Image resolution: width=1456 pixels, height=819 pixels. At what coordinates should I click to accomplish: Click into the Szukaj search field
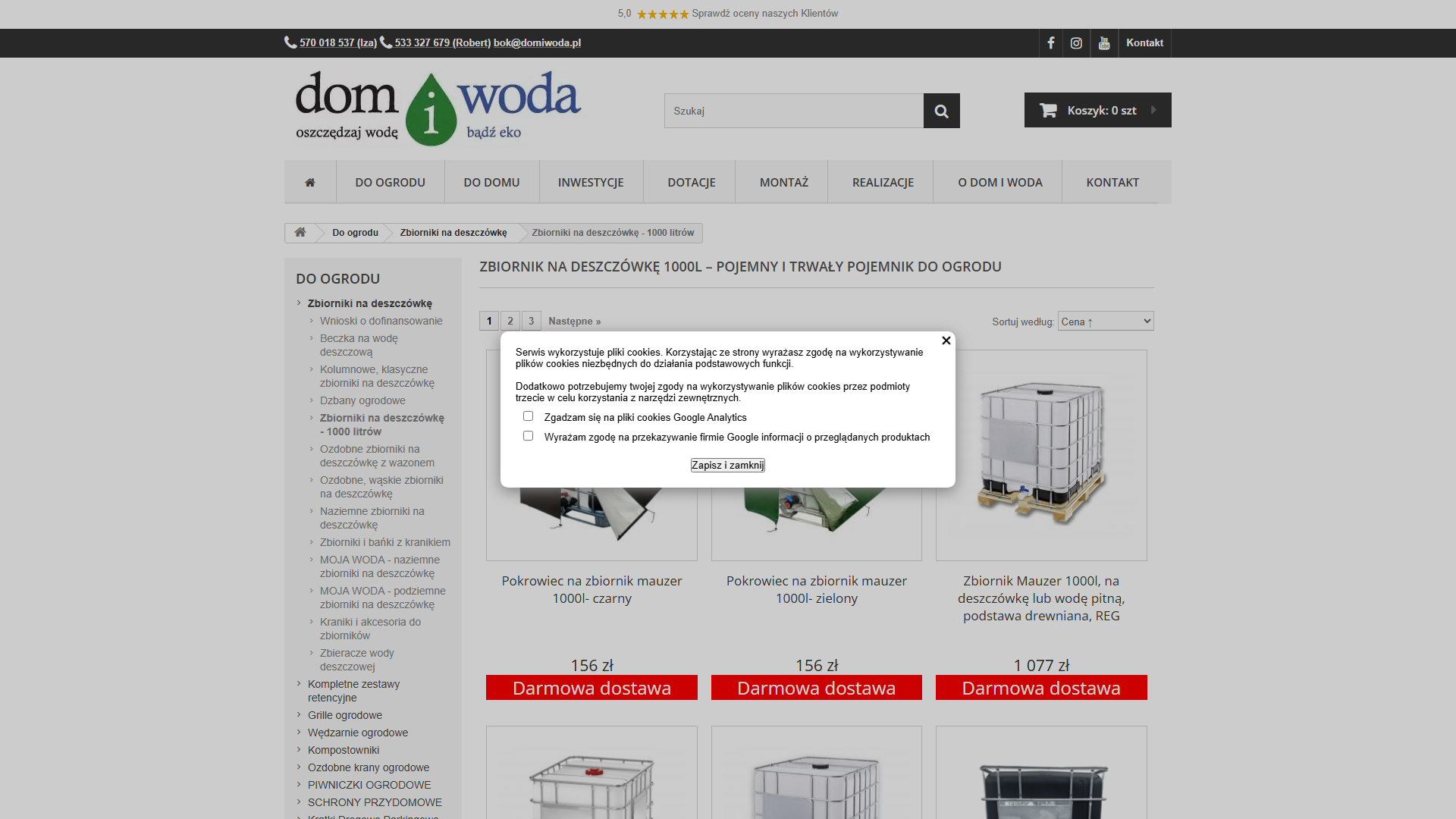(793, 111)
